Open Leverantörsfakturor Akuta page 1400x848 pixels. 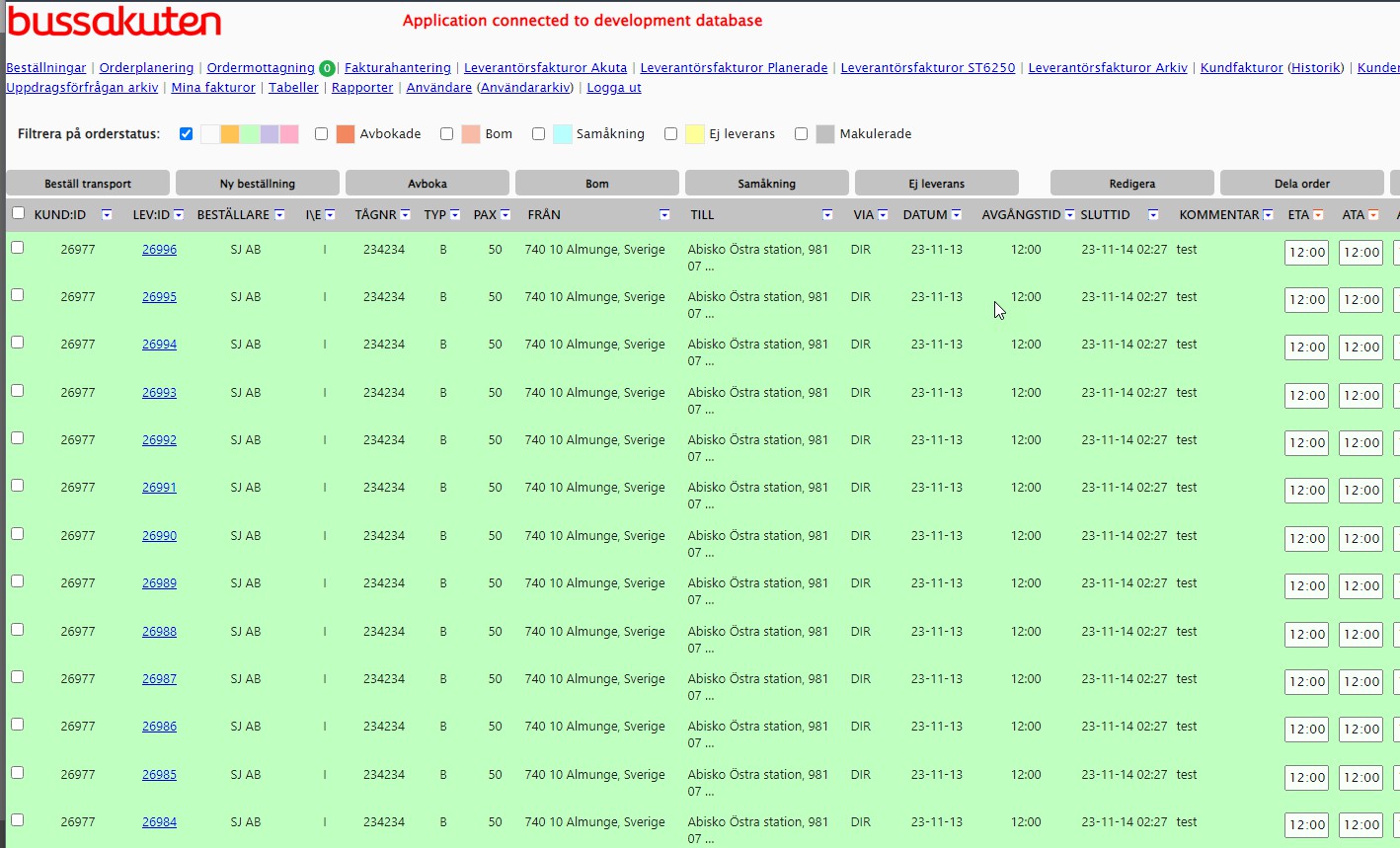545,68
